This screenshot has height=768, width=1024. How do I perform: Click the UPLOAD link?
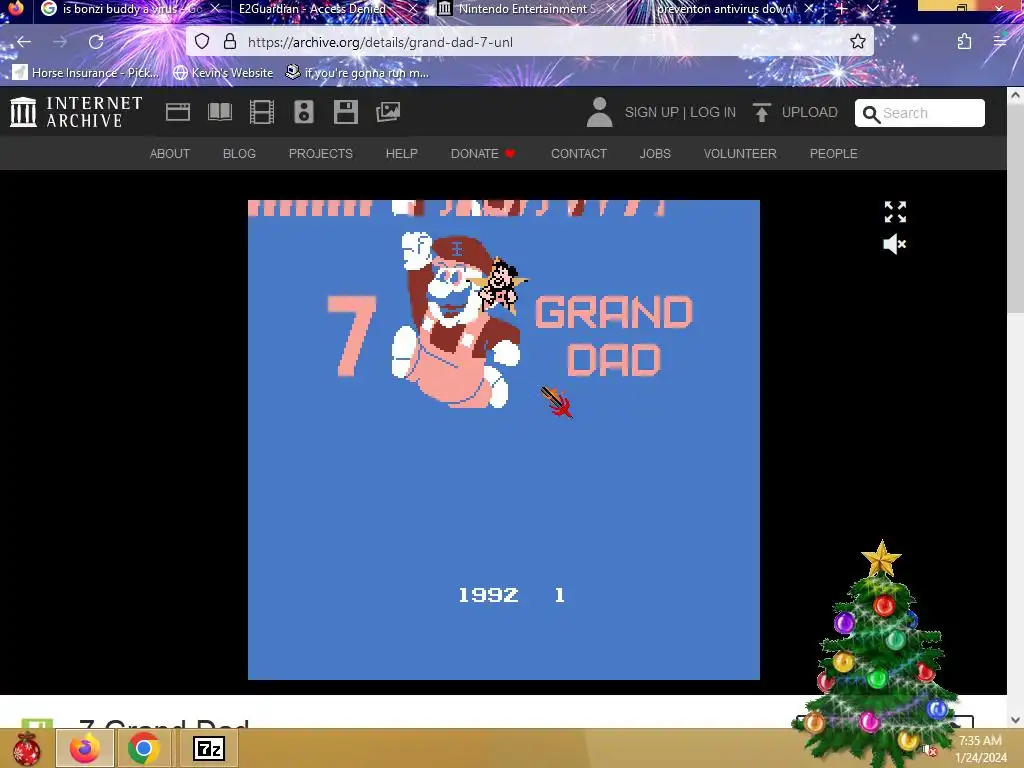(x=809, y=112)
